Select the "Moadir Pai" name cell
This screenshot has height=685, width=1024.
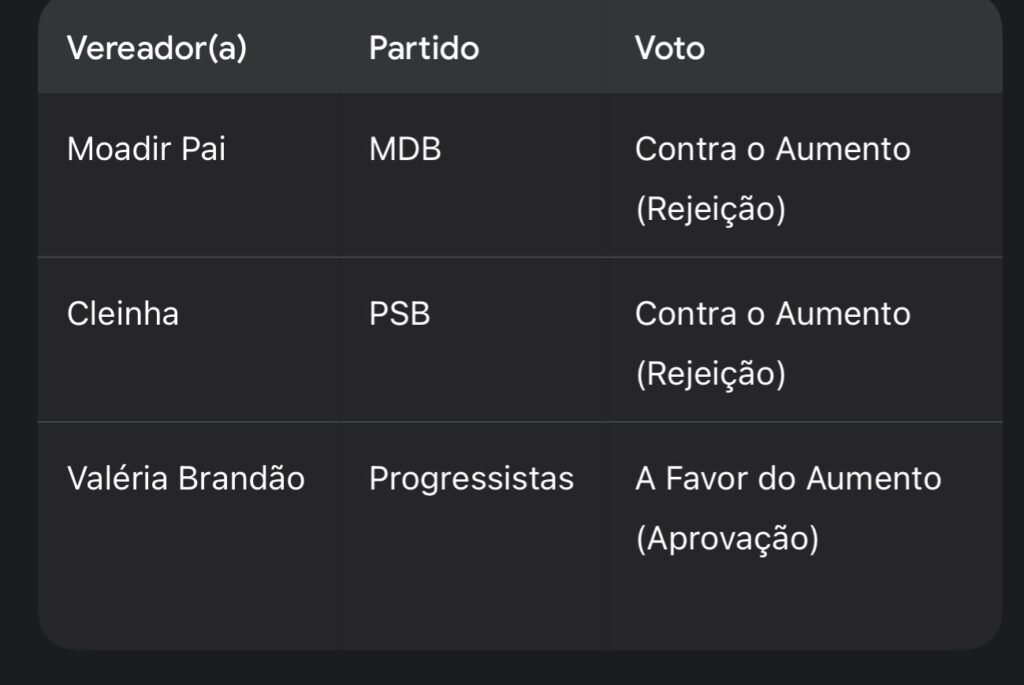pos(146,149)
